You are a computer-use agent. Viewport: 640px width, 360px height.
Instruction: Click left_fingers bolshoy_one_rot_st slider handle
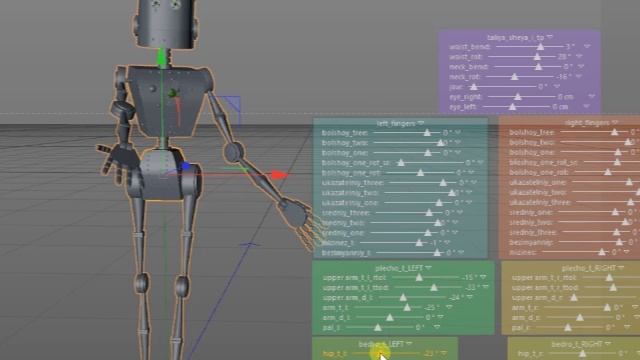(x=401, y=162)
